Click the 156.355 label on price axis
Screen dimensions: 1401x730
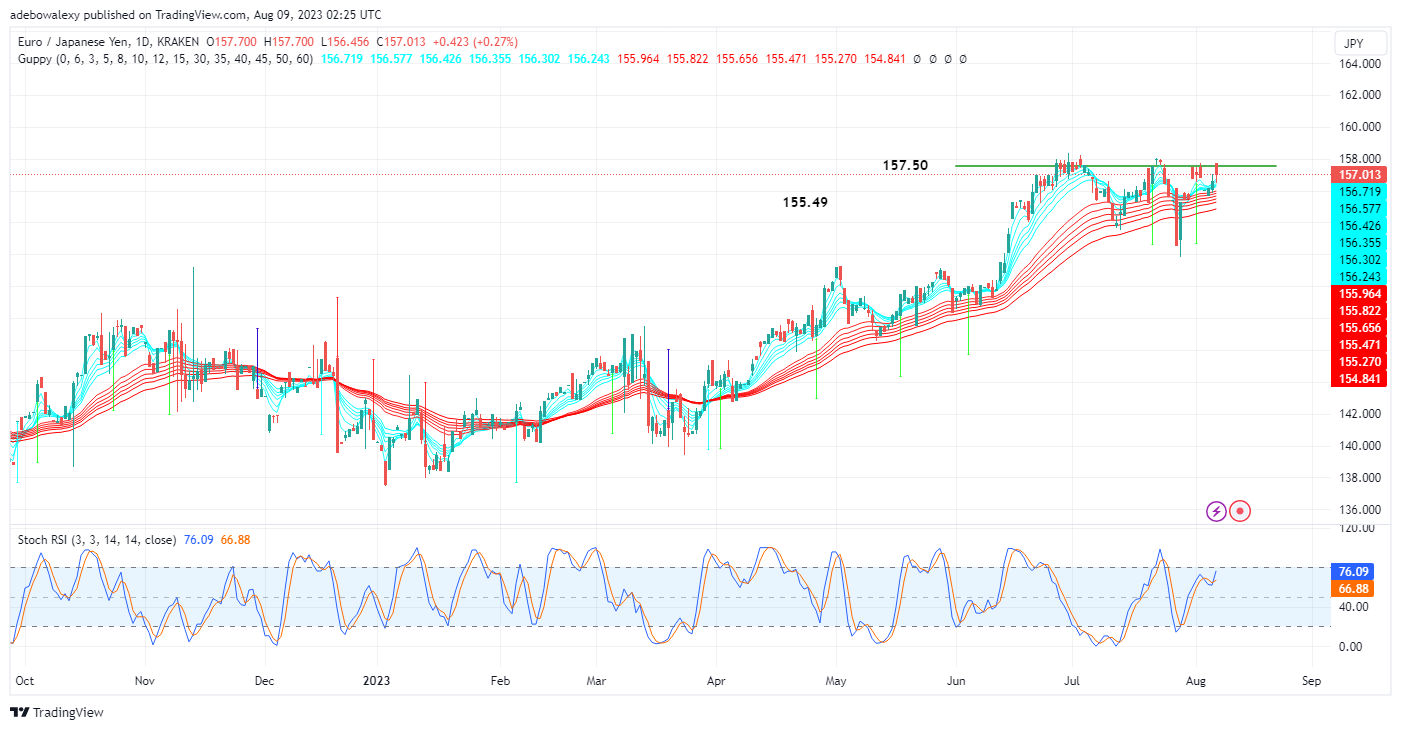pyautogui.click(x=1360, y=243)
